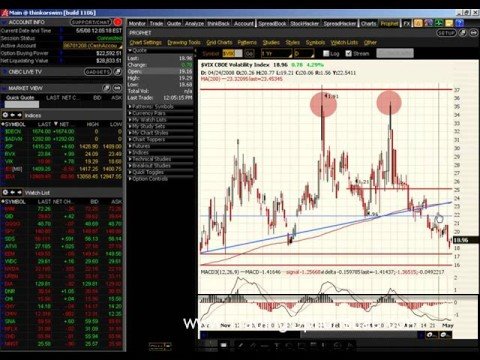Screen dimensions: 480x360
Task: Click the first zoom icon below the chart
Action: (432, 335)
